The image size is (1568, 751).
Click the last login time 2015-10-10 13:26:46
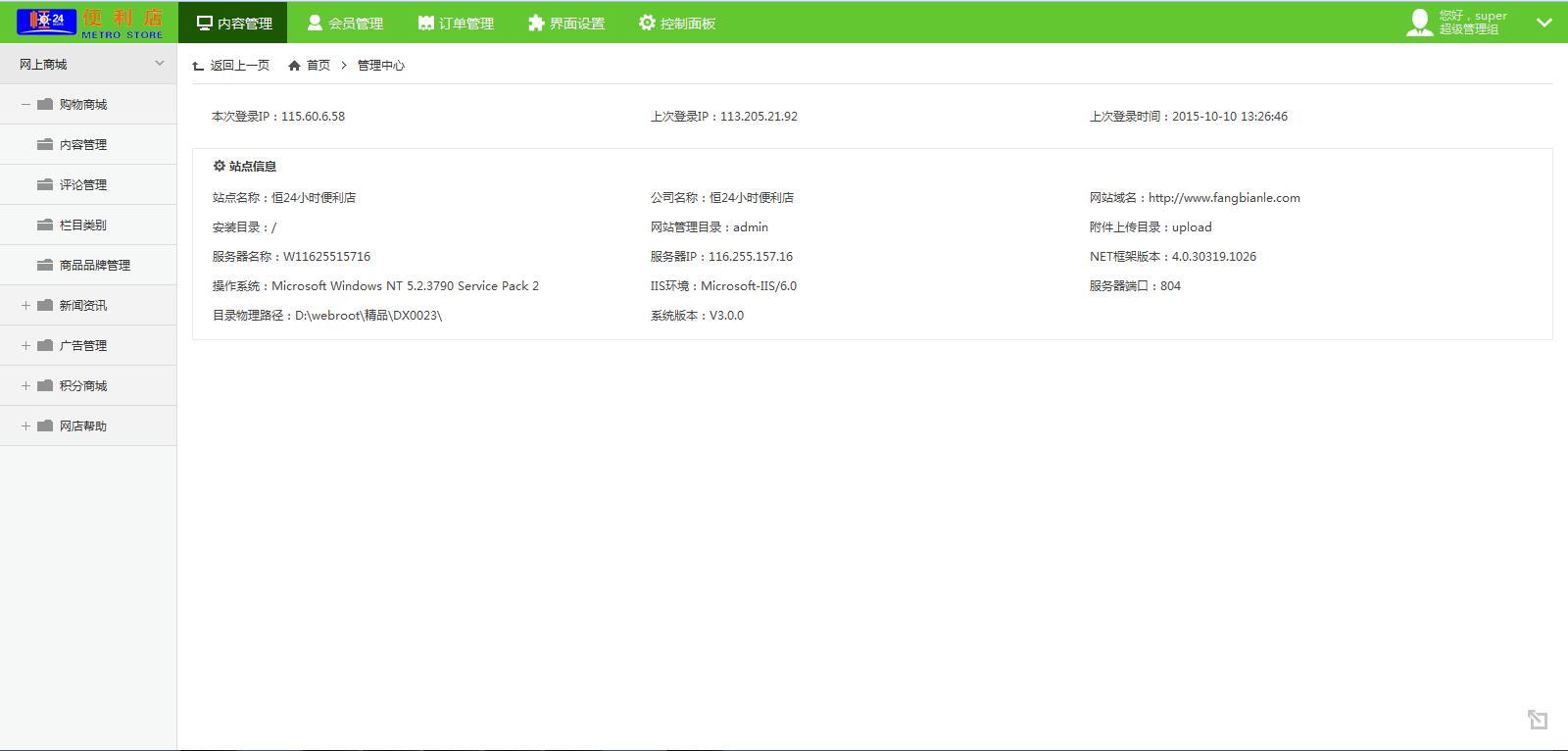click(1230, 116)
